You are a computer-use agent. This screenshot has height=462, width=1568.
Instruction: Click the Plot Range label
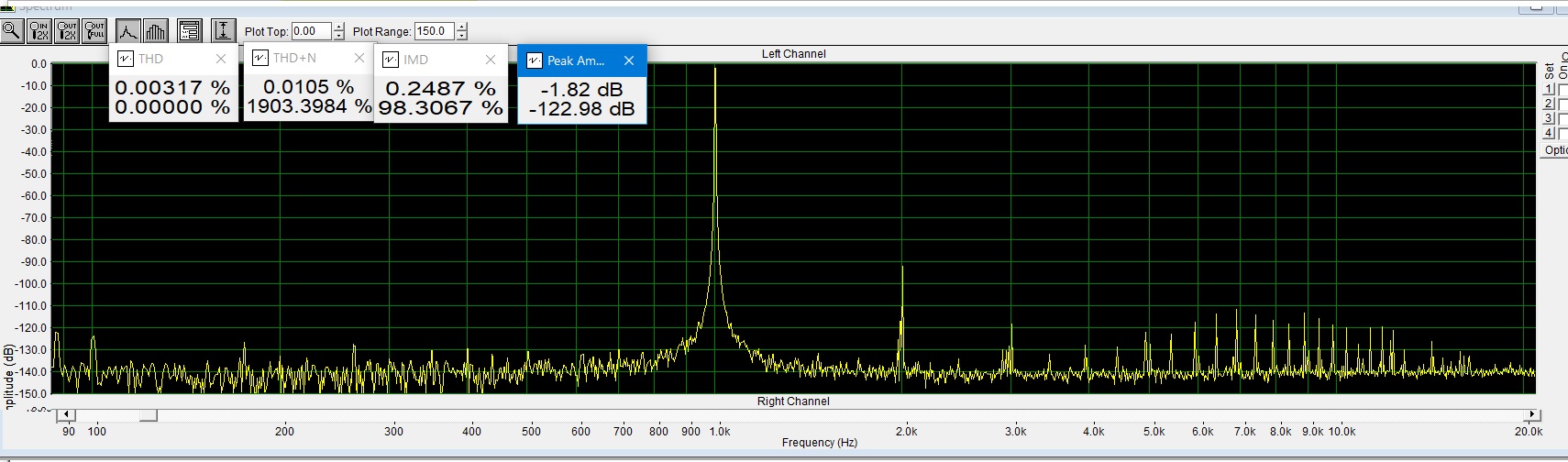tap(381, 31)
